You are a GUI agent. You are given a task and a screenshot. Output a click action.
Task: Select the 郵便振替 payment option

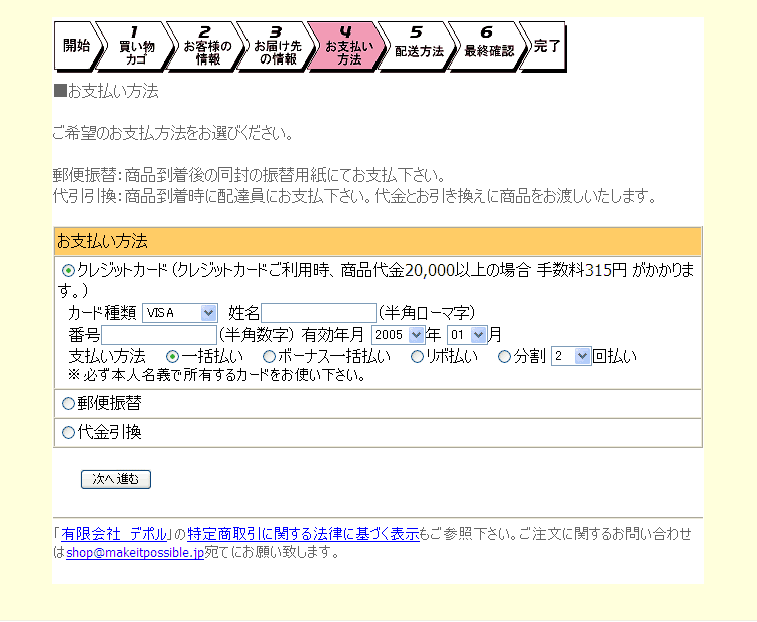68,404
